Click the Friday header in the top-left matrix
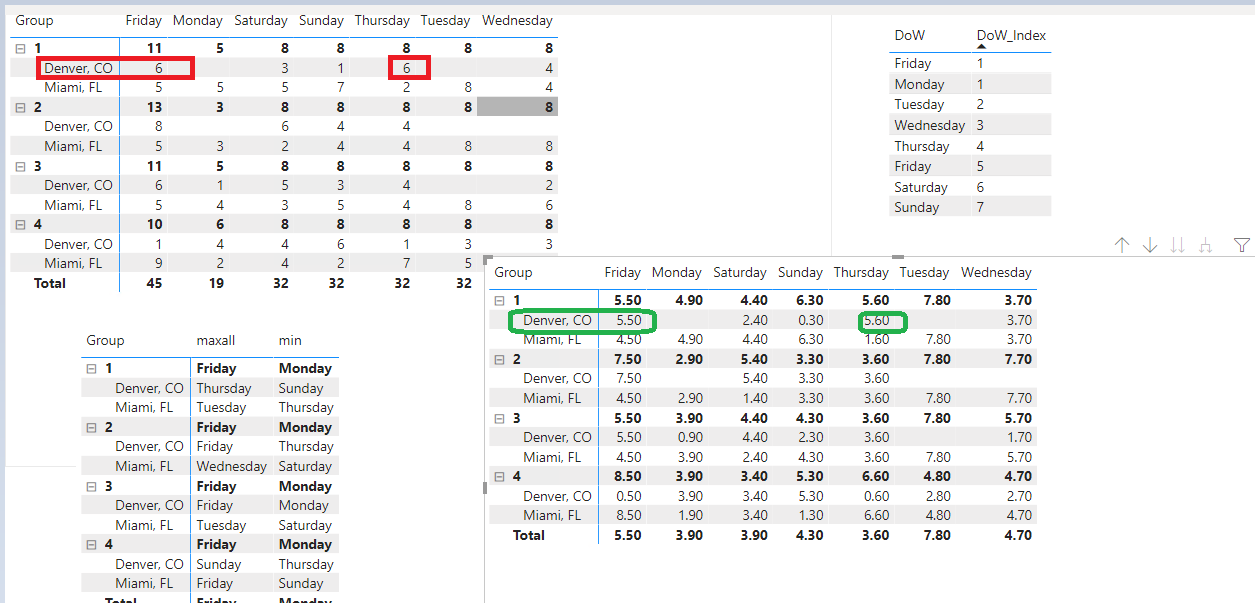 143,20
